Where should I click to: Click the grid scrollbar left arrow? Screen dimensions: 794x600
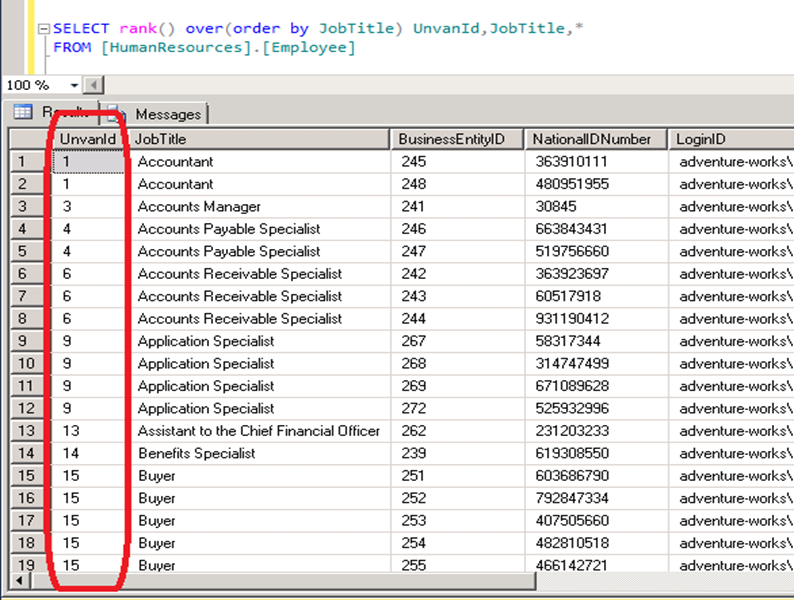(x=20, y=581)
